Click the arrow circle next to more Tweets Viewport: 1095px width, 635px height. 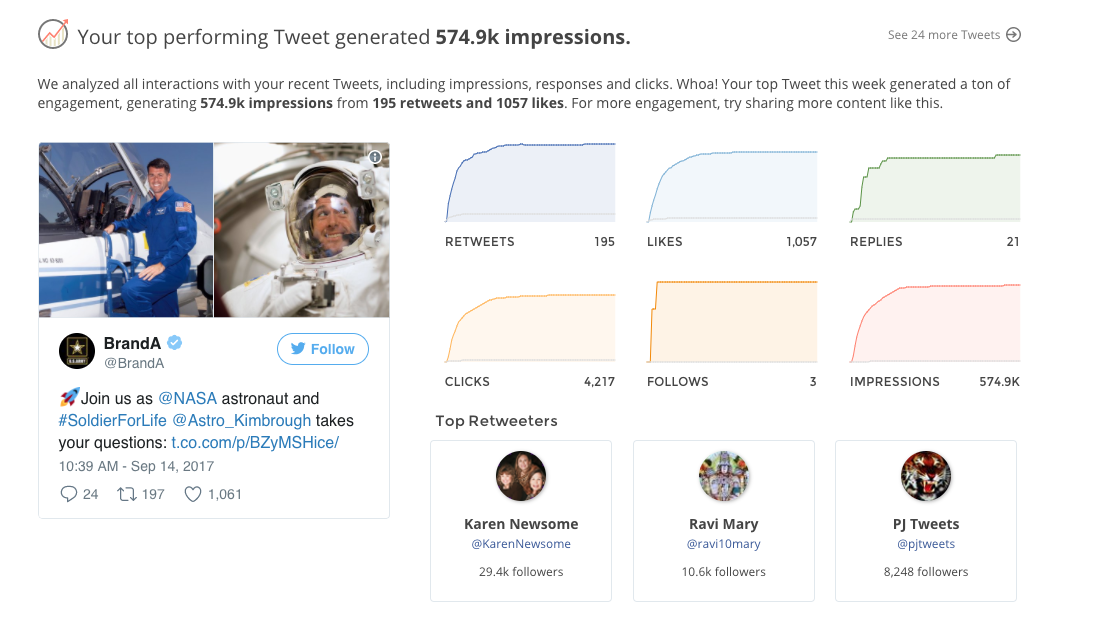point(1013,35)
